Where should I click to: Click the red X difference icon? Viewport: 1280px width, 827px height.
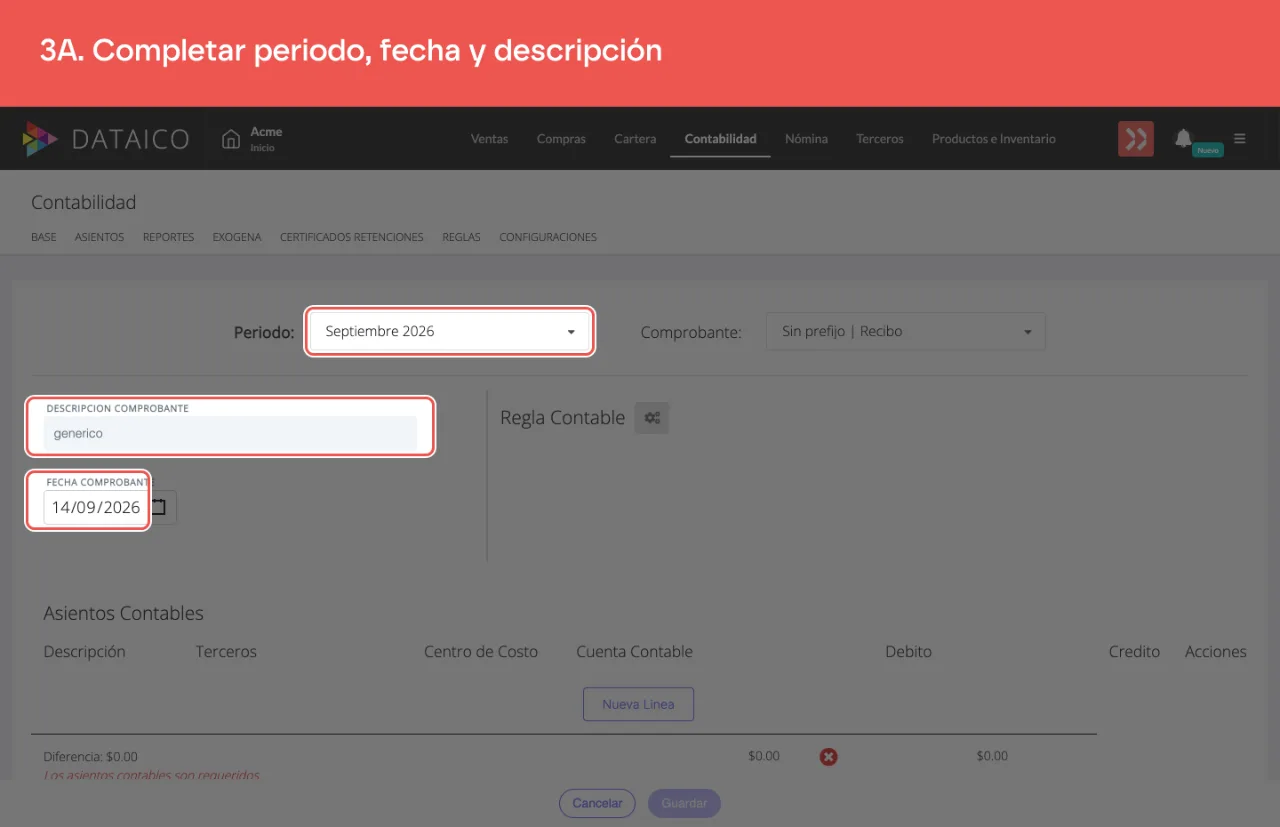pos(828,757)
